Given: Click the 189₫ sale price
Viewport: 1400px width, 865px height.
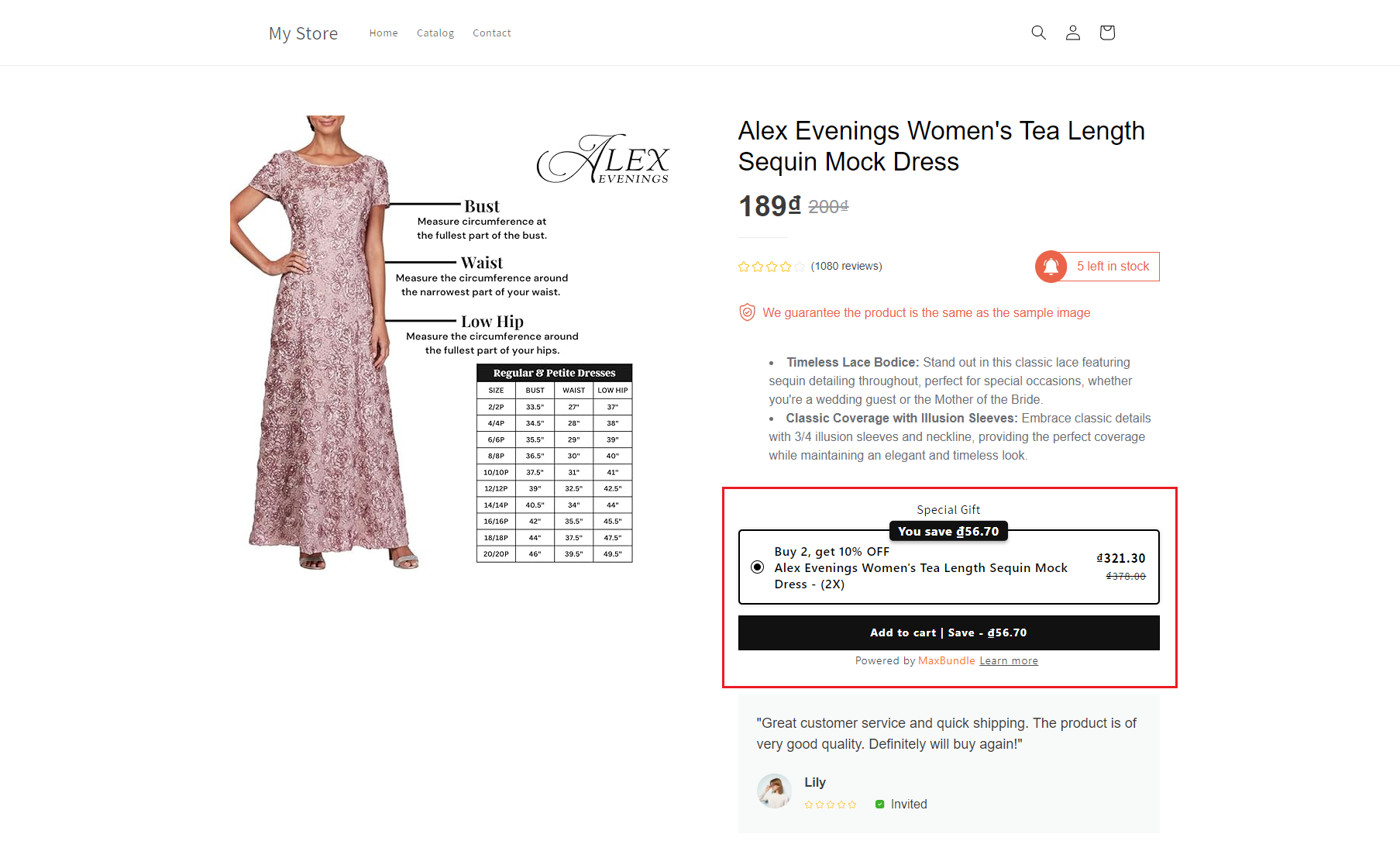Looking at the screenshot, I should (x=769, y=206).
